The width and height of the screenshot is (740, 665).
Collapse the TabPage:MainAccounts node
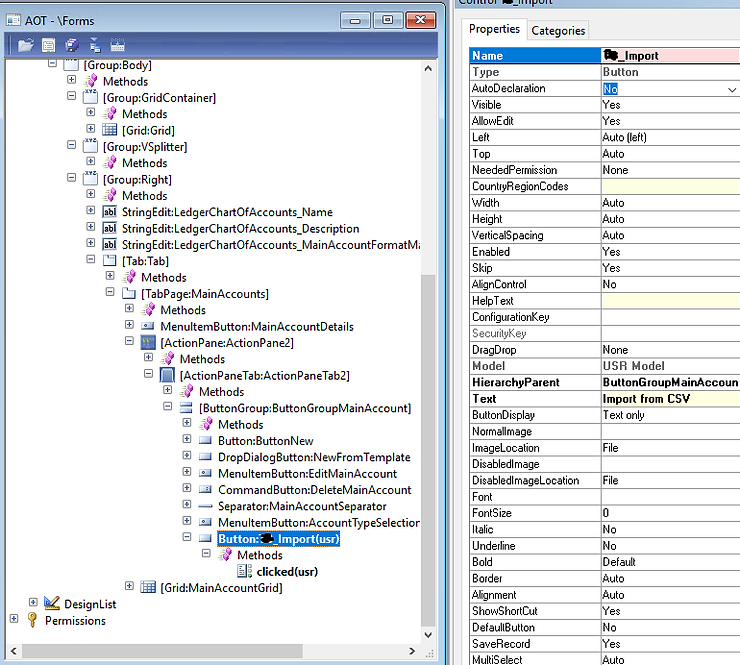(110, 292)
